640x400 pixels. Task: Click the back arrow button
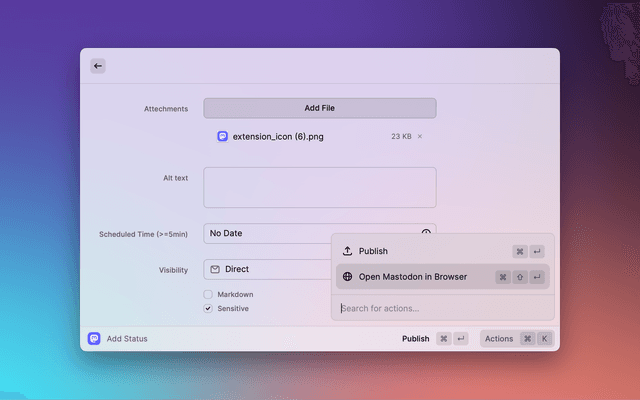pos(97,66)
